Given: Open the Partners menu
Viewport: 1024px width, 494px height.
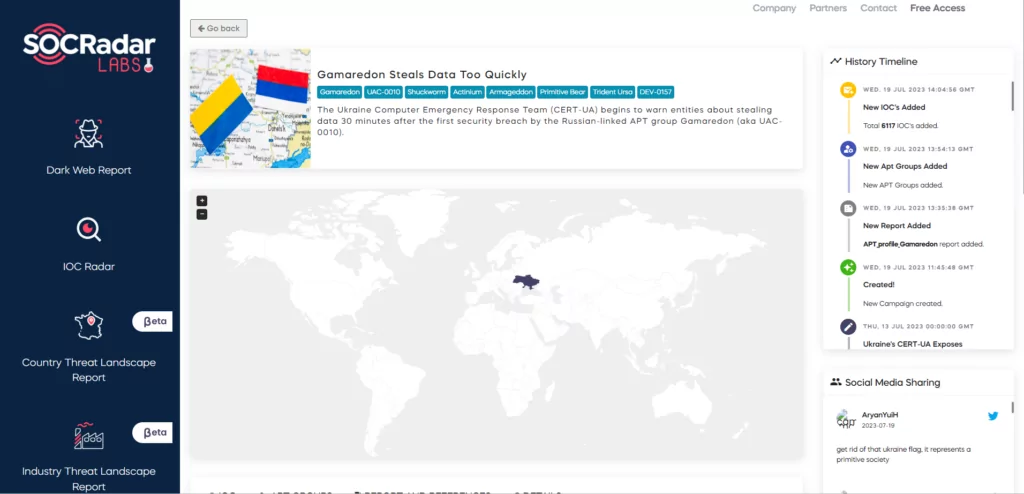Looking at the screenshot, I should click(828, 8).
